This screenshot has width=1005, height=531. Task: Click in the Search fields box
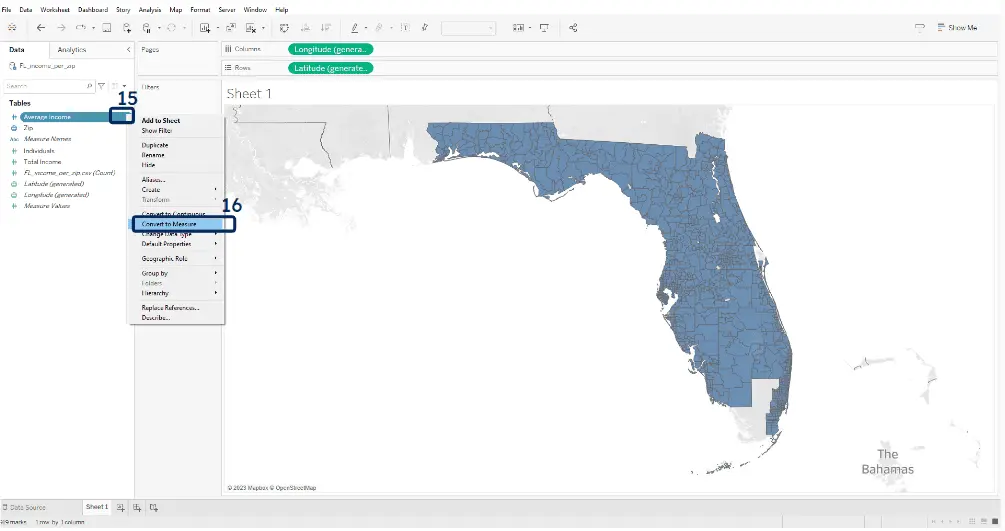(45, 87)
